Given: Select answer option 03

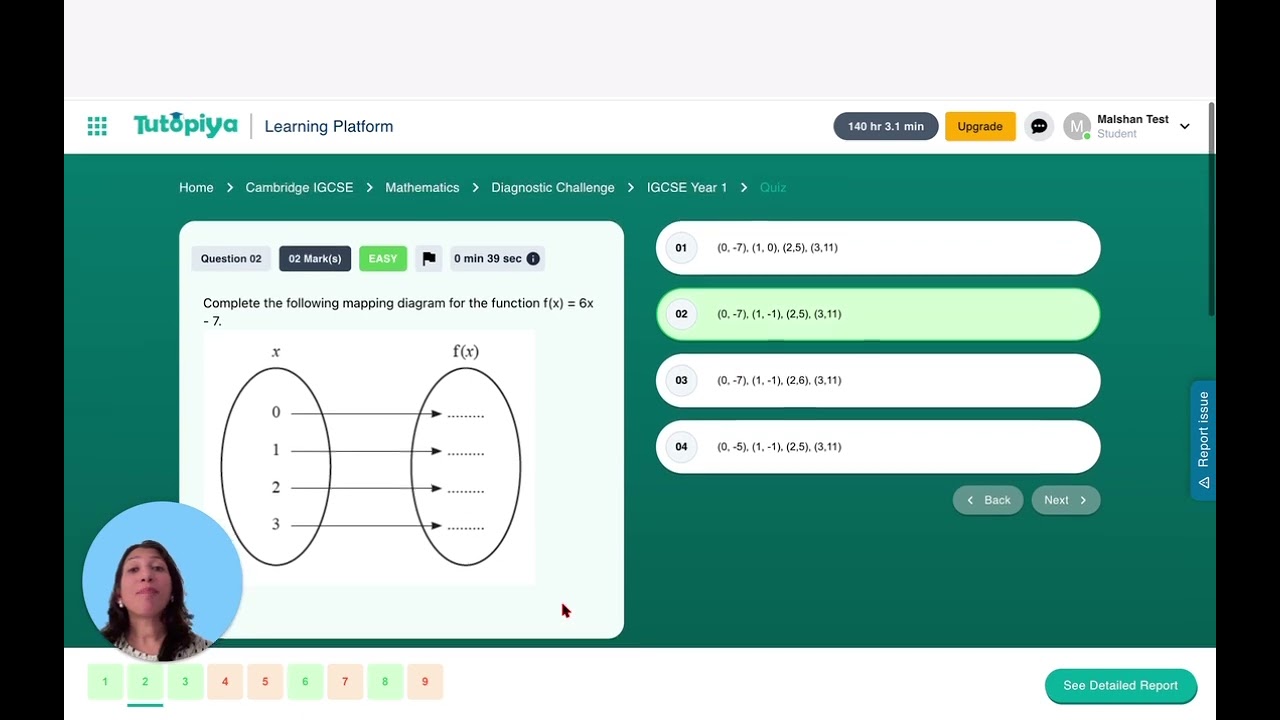Looking at the screenshot, I should (878, 381).
